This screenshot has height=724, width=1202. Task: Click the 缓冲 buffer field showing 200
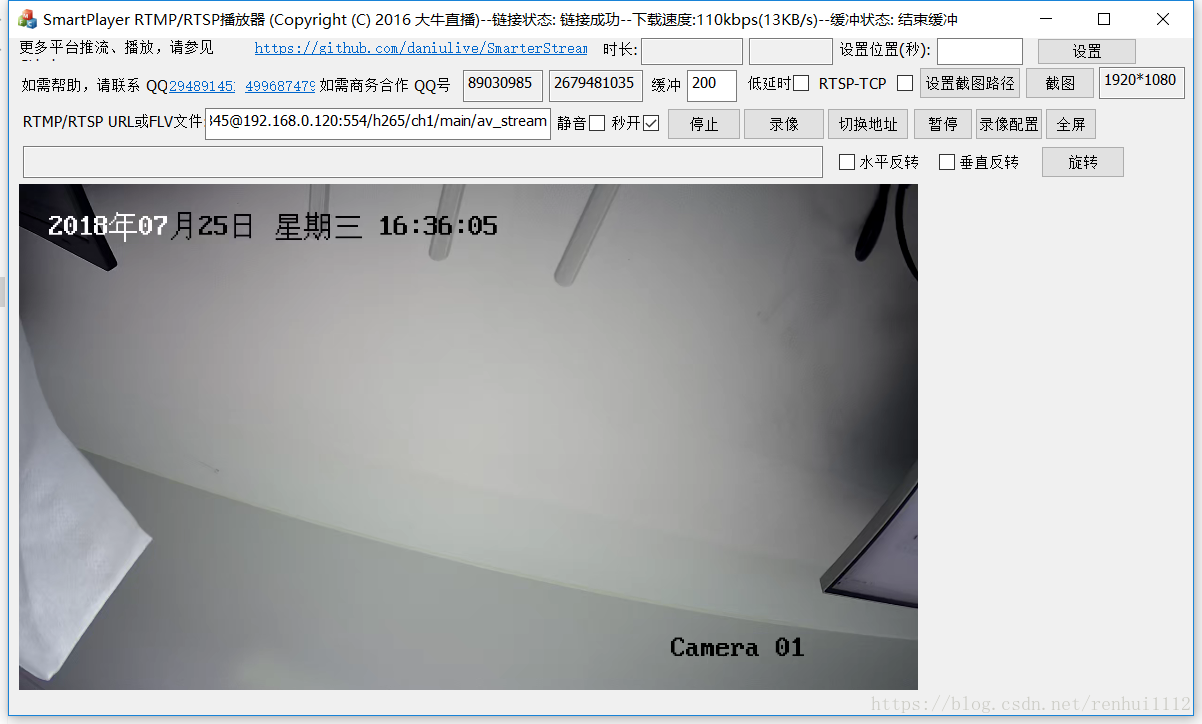[712, 85]
